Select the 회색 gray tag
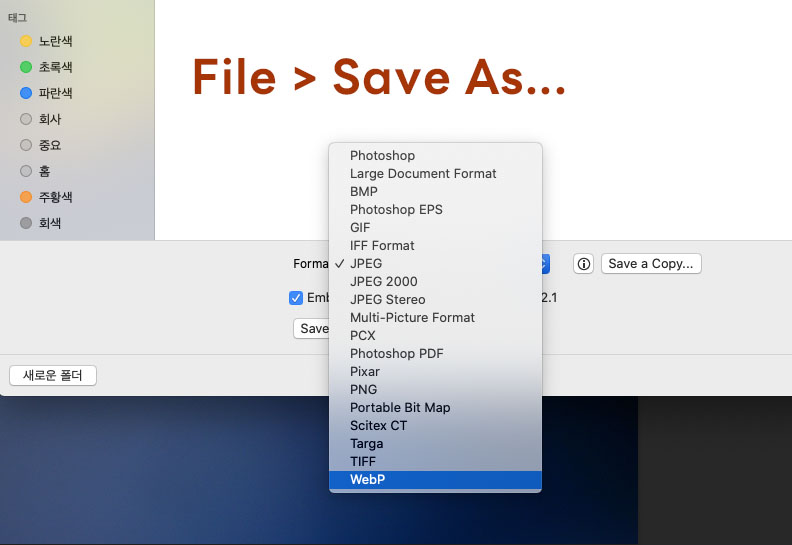The width and height of the screenshot is (792, 545). pos(41,223)
